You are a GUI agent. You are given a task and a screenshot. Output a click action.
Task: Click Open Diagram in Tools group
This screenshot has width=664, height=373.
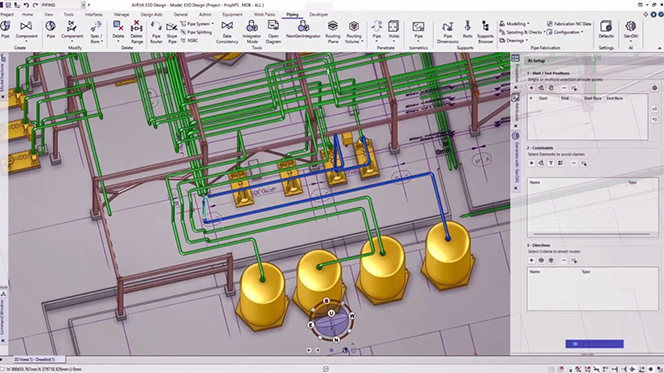[273, 32]
